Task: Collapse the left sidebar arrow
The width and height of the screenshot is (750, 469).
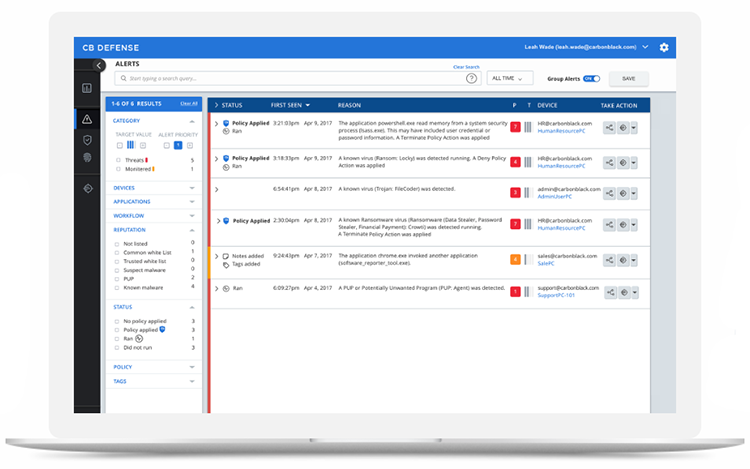Action: [x=99, y=65]
